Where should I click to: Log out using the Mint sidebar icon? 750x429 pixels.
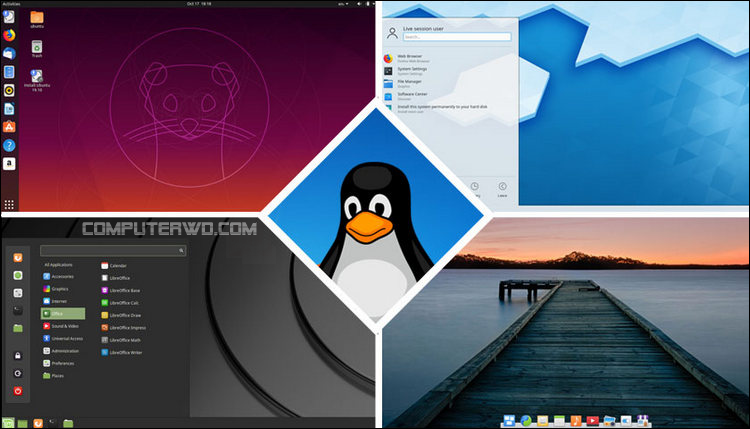[18, 374]
